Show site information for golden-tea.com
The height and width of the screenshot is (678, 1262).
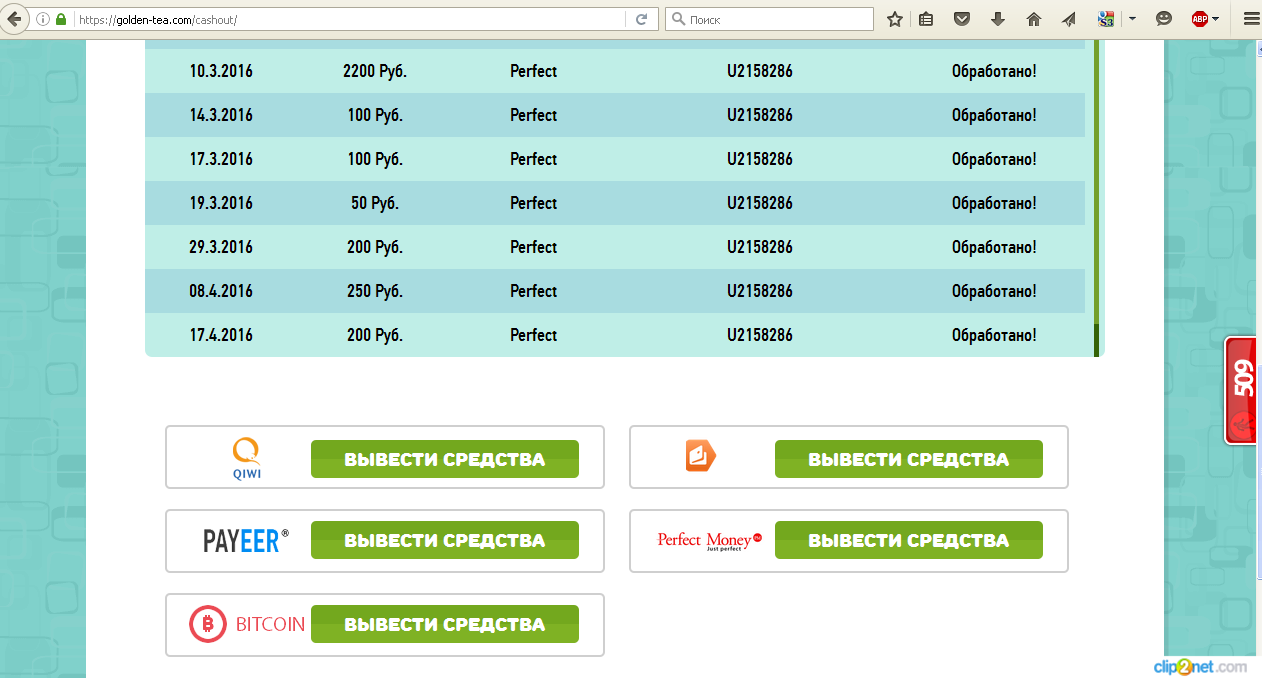43,19
